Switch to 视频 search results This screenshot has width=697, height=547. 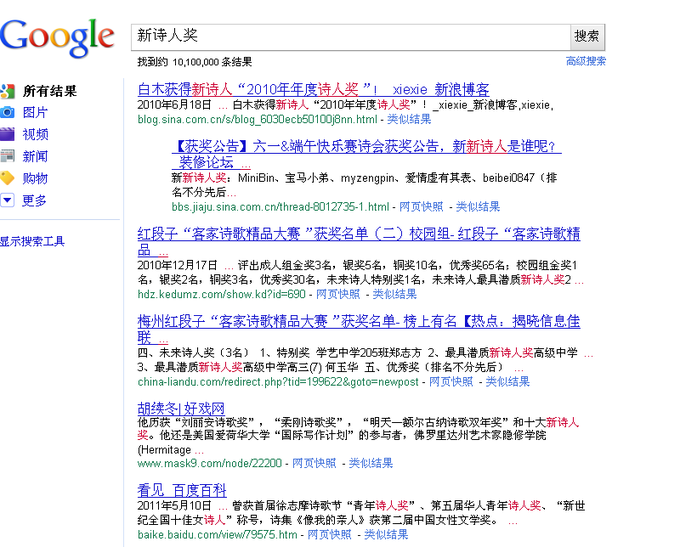pyautogui.click(x=35, y=134)
